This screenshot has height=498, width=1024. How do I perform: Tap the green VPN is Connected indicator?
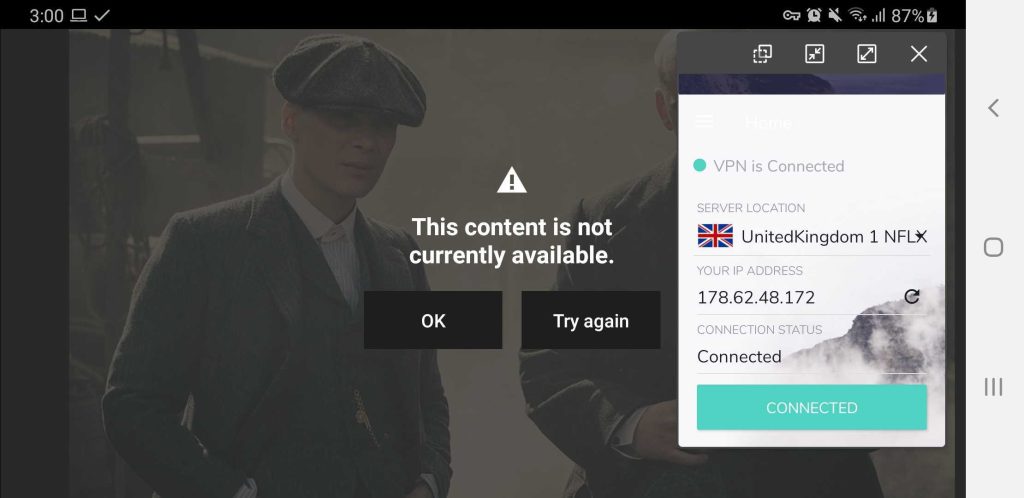point(699,166)
